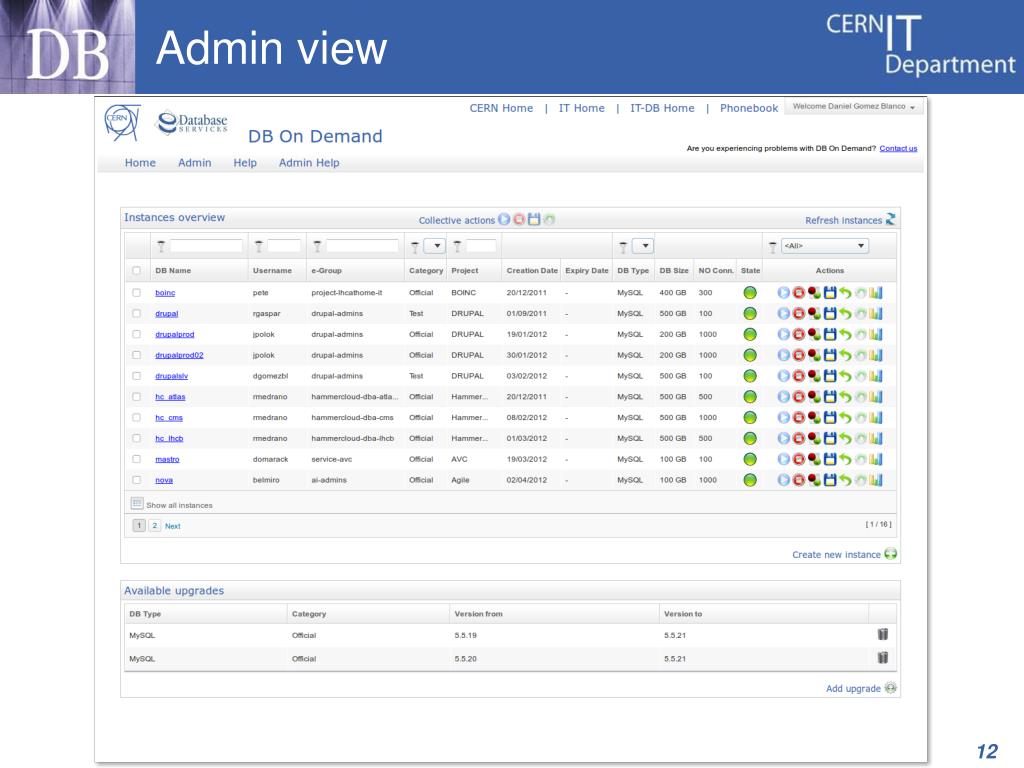Viewport: 1024px width, 768px height.
Task: Click Refresh instances
Action: click(850, 220)
